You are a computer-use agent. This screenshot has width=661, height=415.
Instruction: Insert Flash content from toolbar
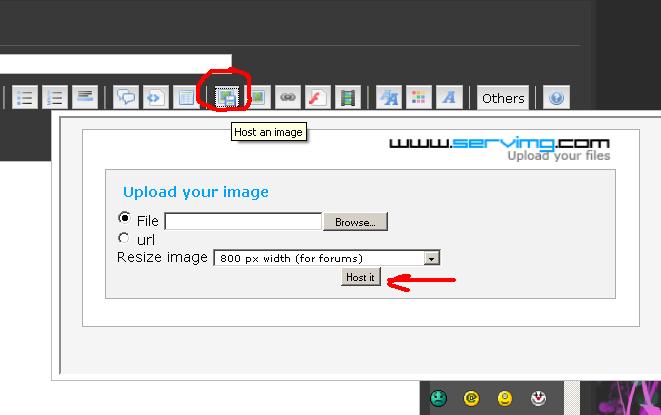pyautogui.click(x=318, y=97)
